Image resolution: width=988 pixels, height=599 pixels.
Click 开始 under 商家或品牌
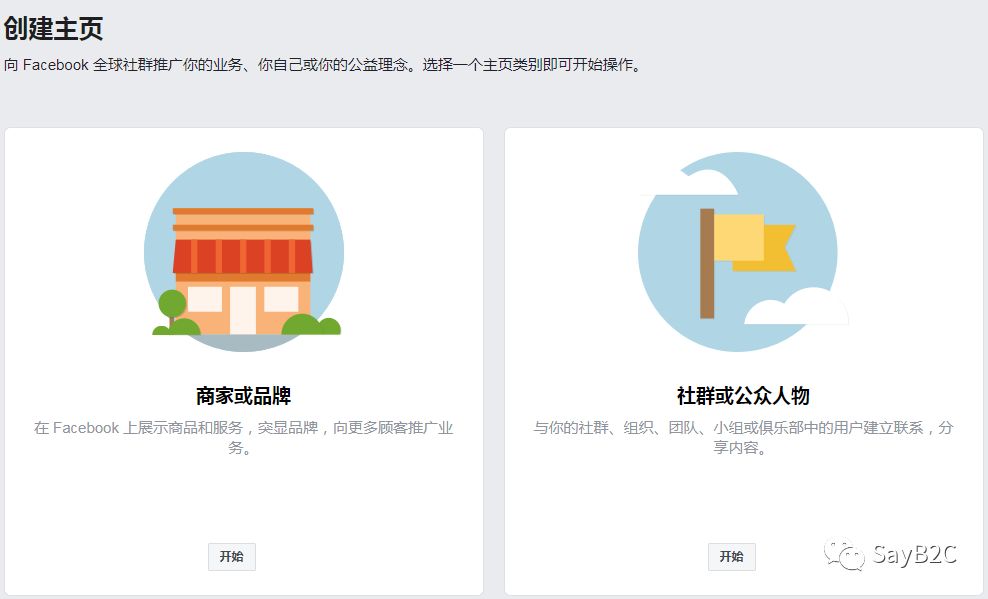[x=232, y=557]
